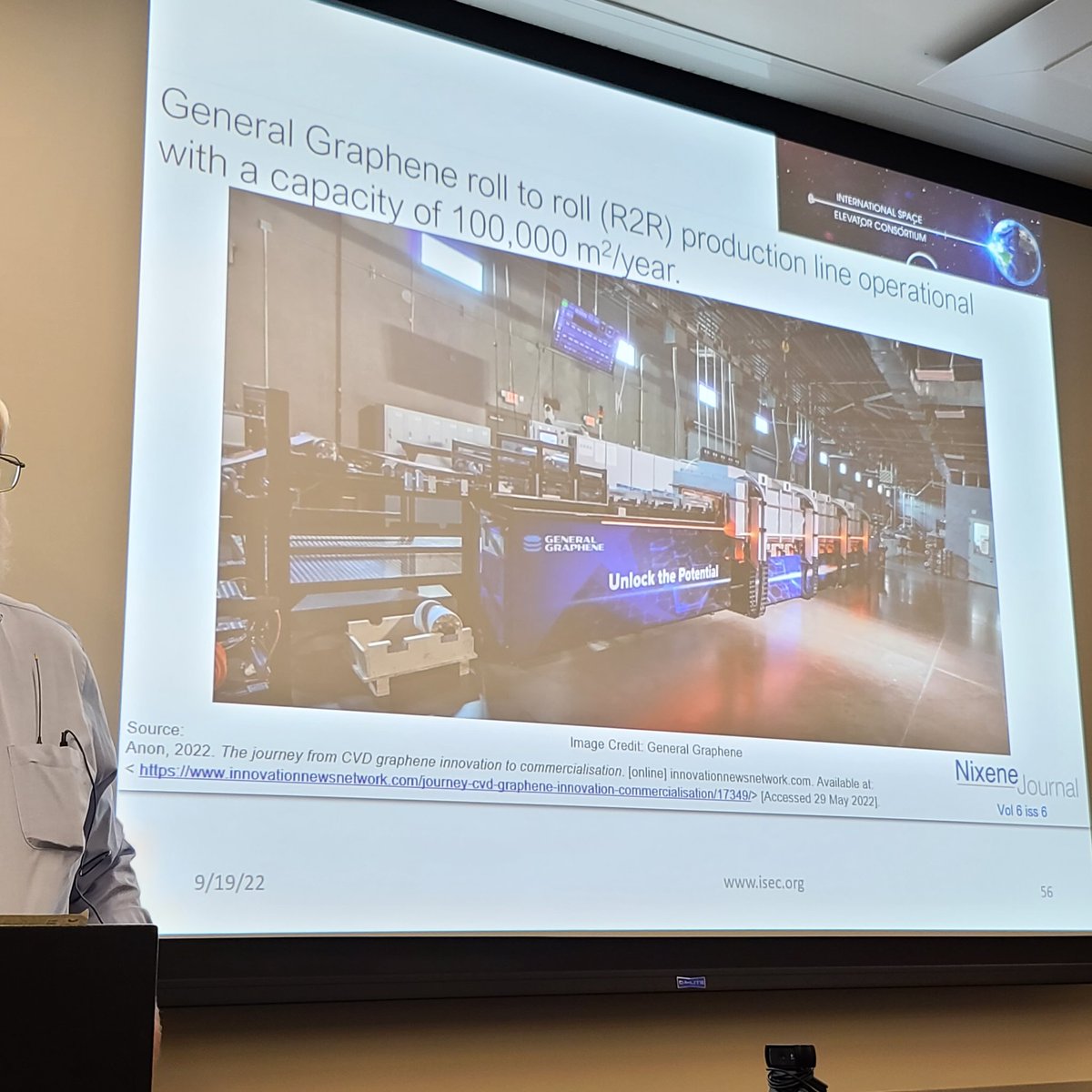
Task: Click 'Image Credit: General Graphene' caption
Action: [655, 748]
